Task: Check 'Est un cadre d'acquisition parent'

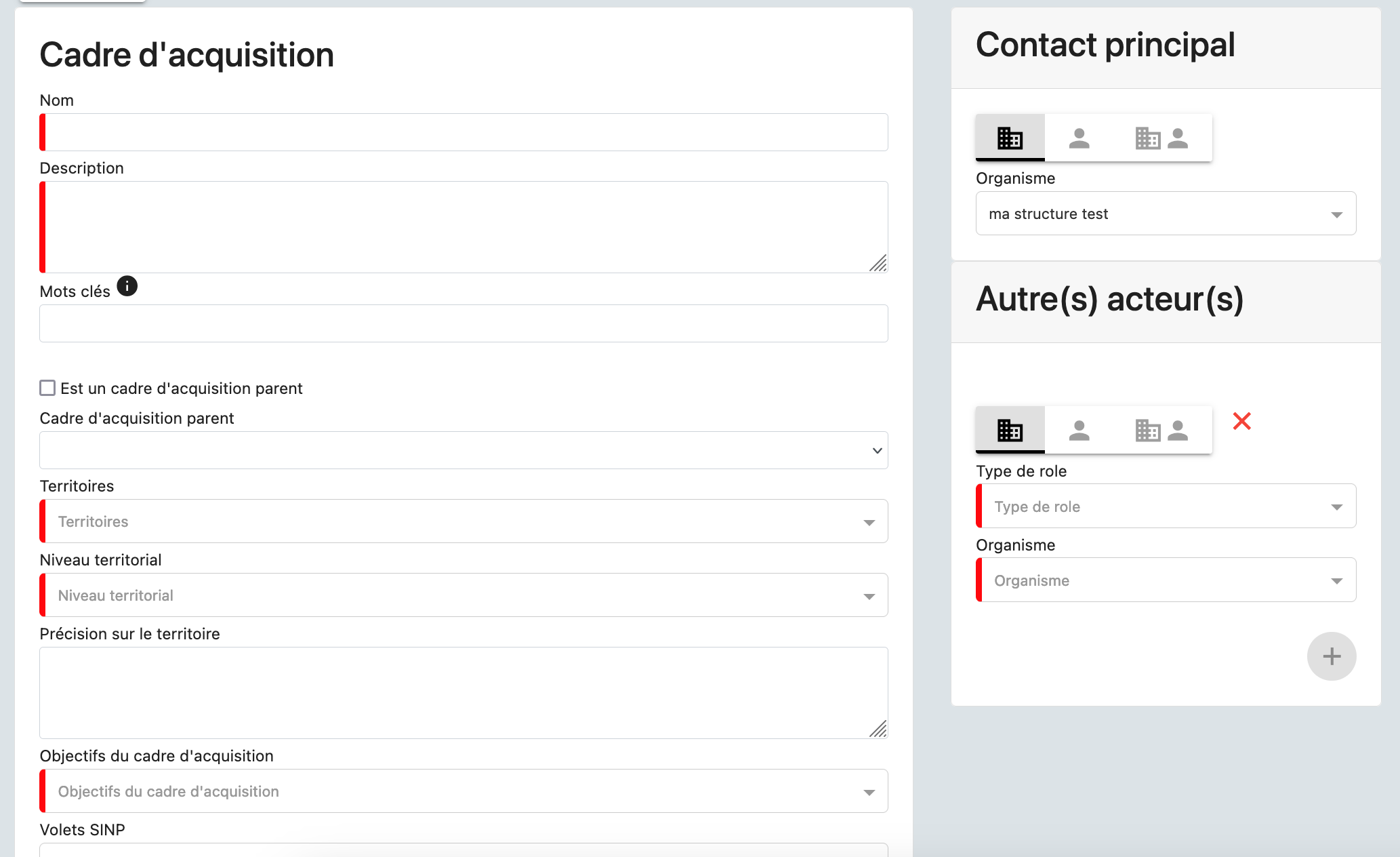Action: pyautogui.click(x=47, y=388)
